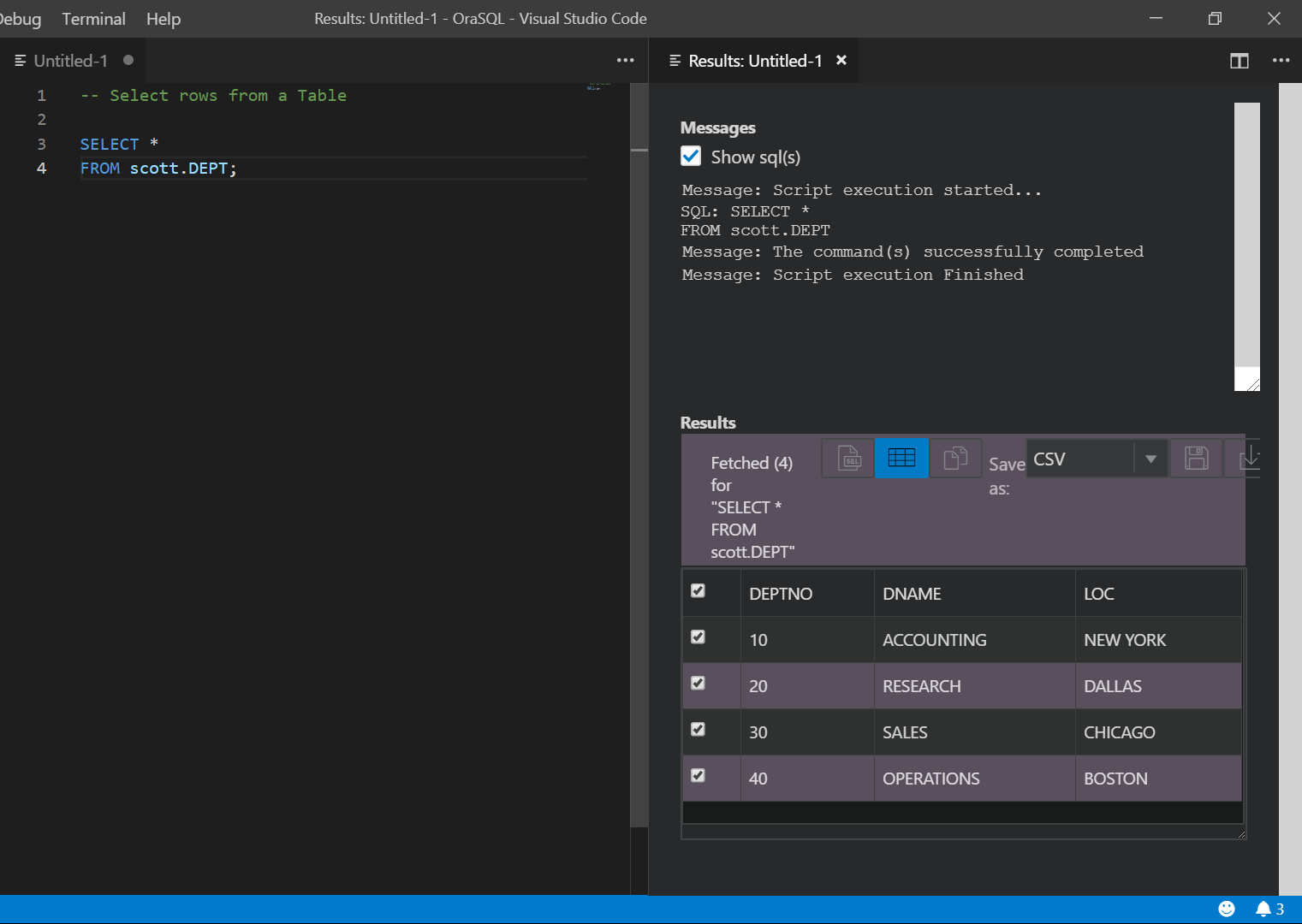
Task: Click the results grid resize handle
Action: point(1241,834)
